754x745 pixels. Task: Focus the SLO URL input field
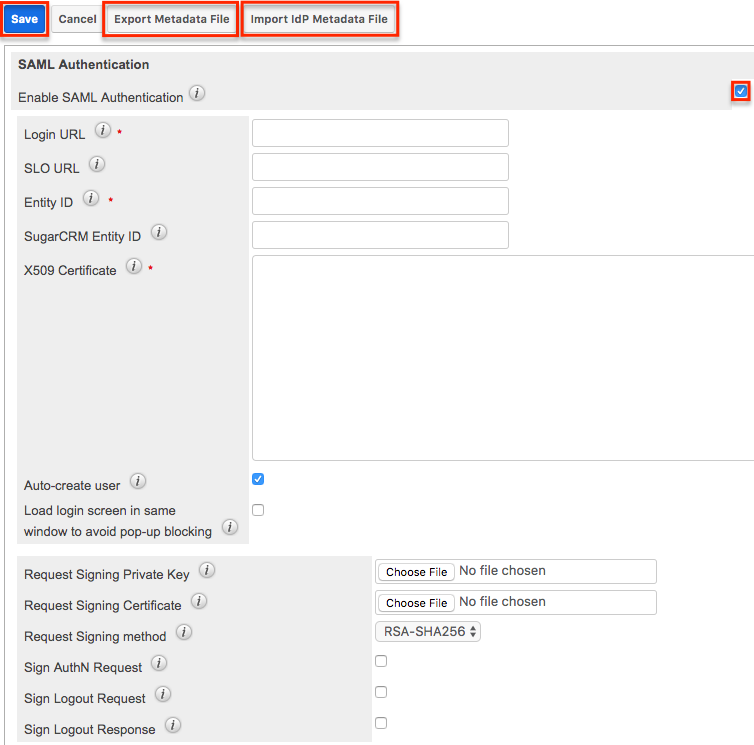tap(380, 167)
